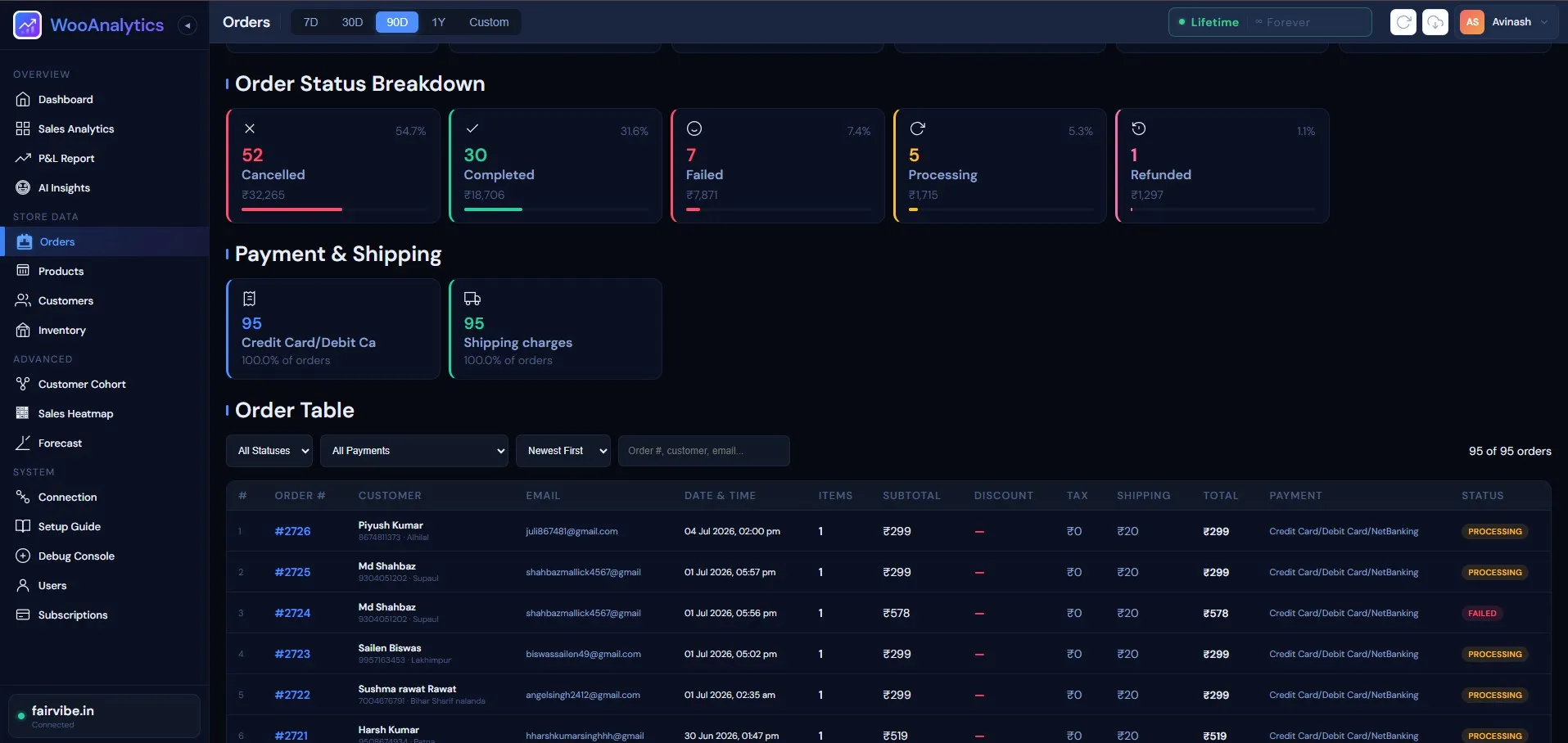Open Sales Heatmap in the sidebar
The height and width of the screenshot is (743, 1568).
pos(75,413)
